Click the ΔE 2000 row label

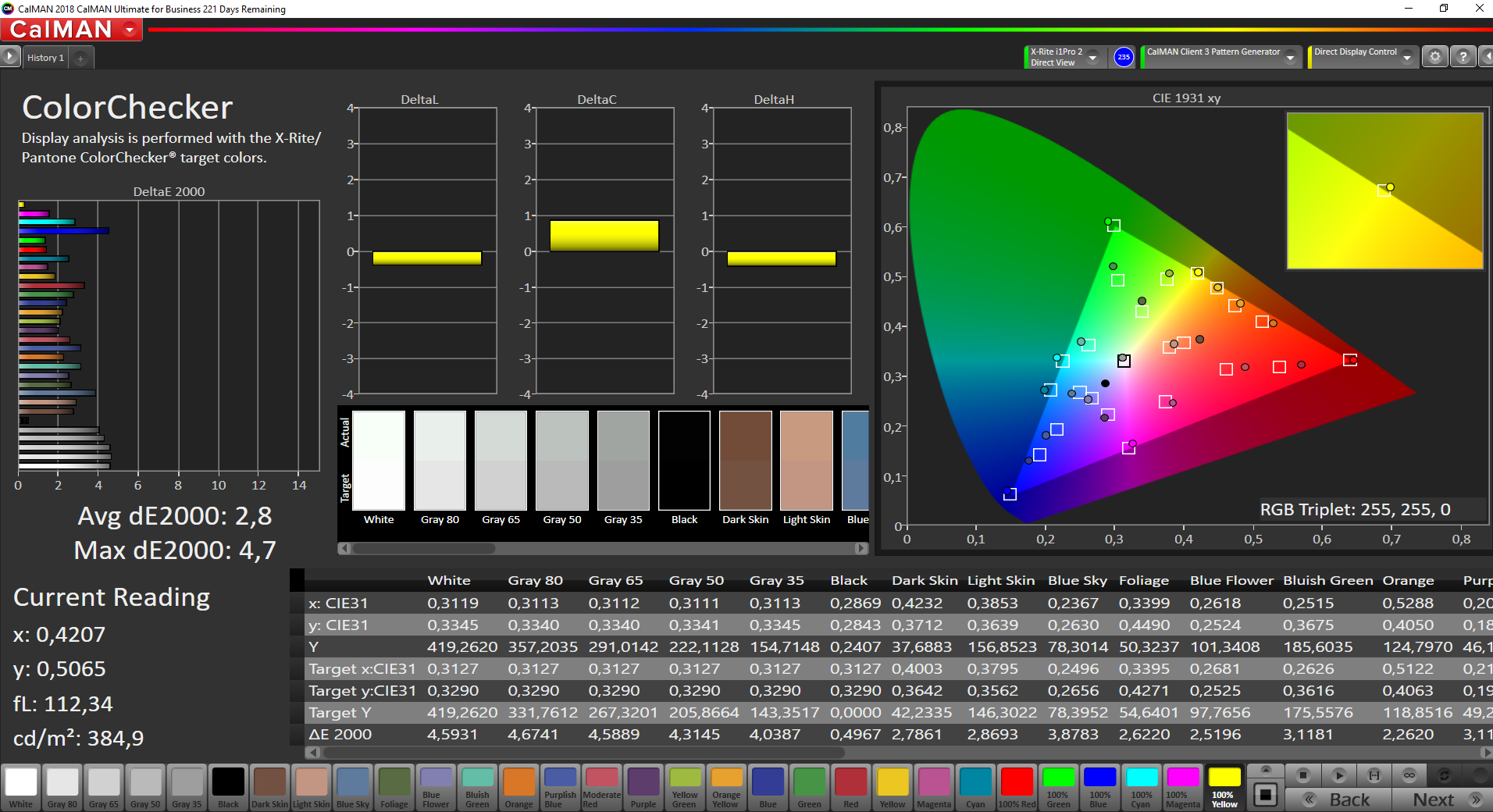pos(340,735)
